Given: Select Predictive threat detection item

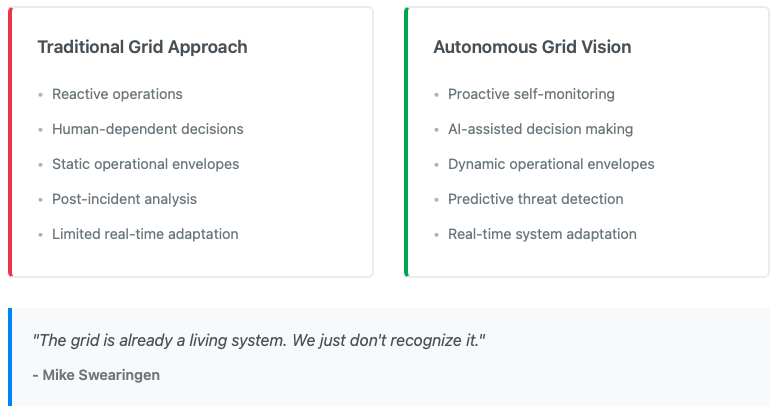Looking at the screenshot, I should pyautogui.click(x=535, y=199).
